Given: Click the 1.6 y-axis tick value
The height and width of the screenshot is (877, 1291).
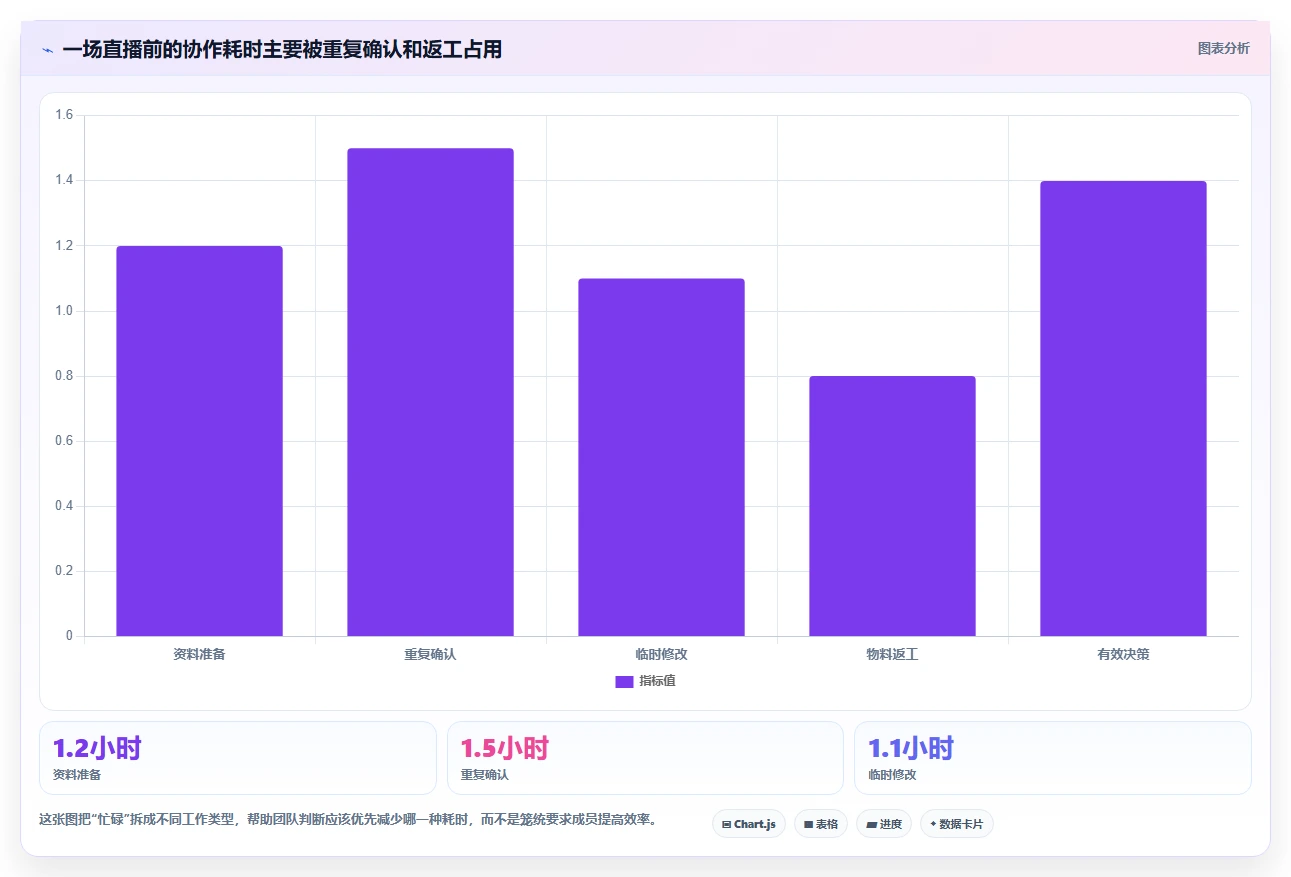Looking at the screenshot, I should [64, 115].
